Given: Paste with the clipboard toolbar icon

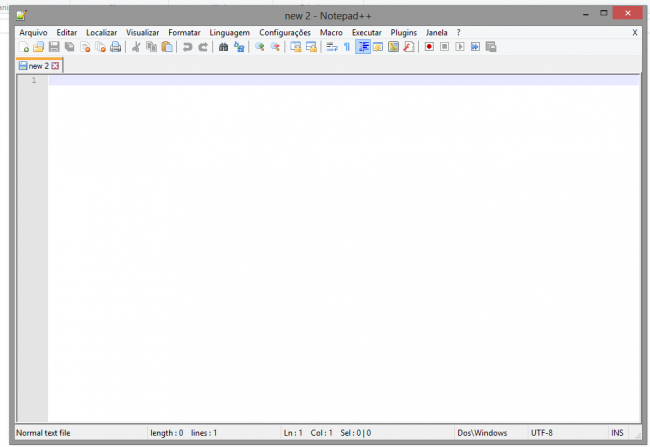Looking at the screenshot, I should [x=167, y=47].
